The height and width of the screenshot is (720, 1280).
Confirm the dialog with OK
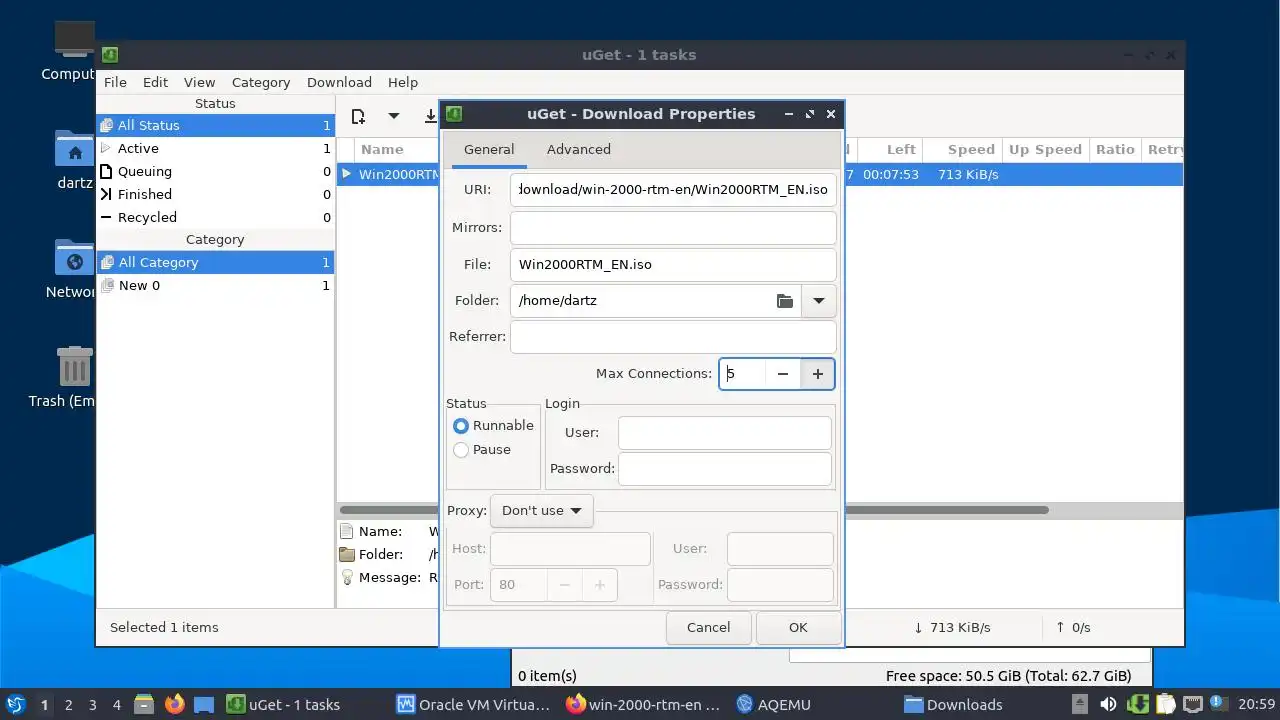tap(798, 628)
